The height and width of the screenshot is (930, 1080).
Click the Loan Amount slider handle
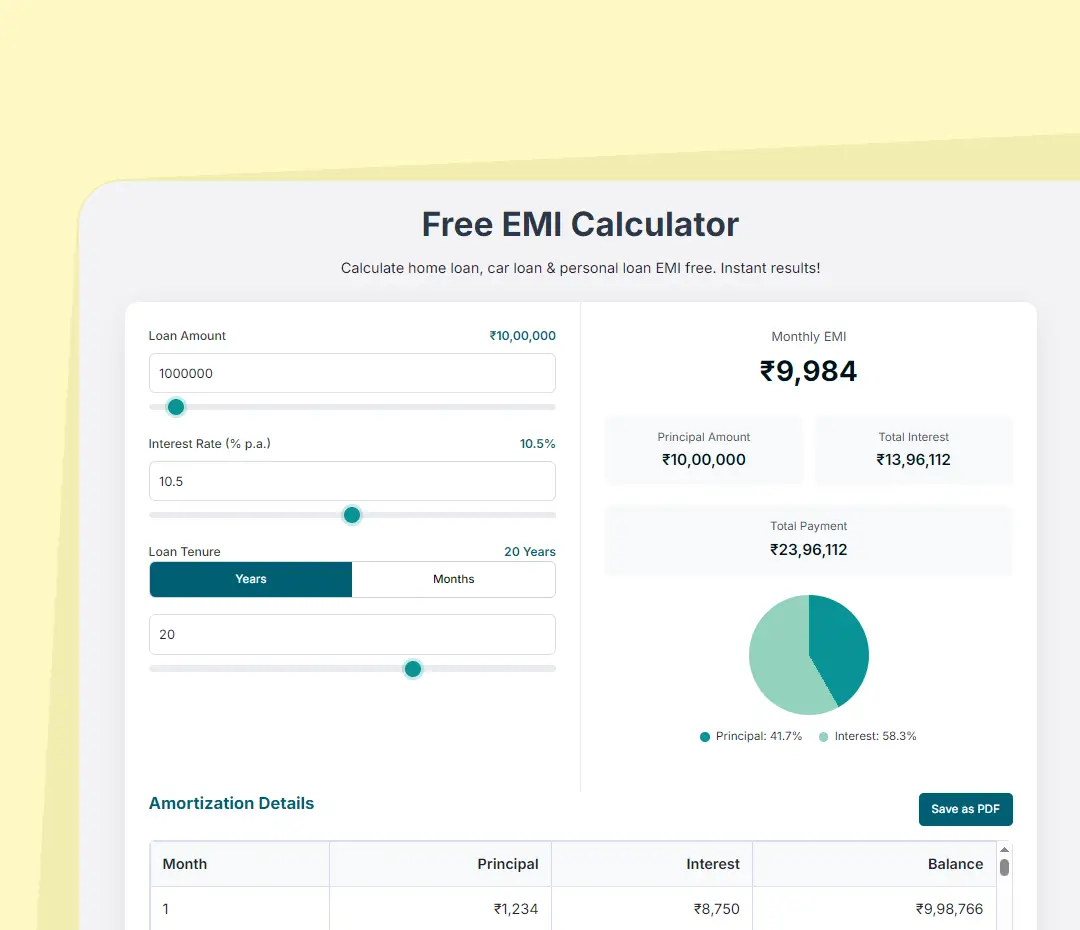[175, 407]
